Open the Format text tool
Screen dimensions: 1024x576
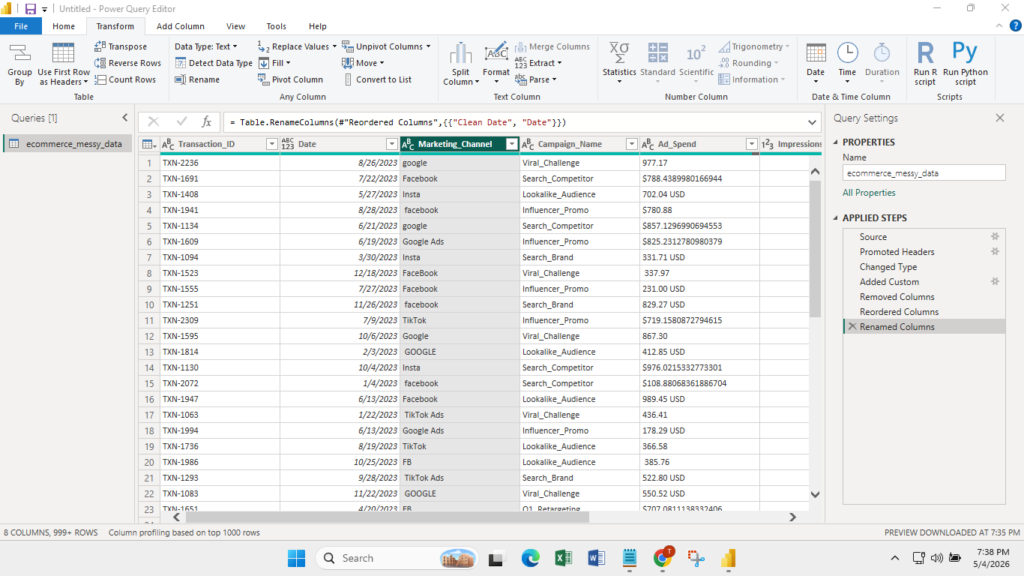(x=496, y=64)
